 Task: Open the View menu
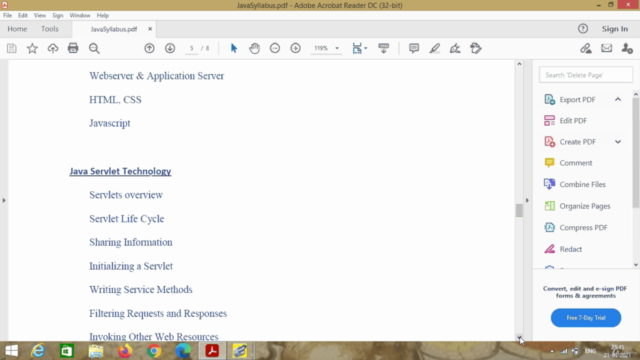click(40, 16)
